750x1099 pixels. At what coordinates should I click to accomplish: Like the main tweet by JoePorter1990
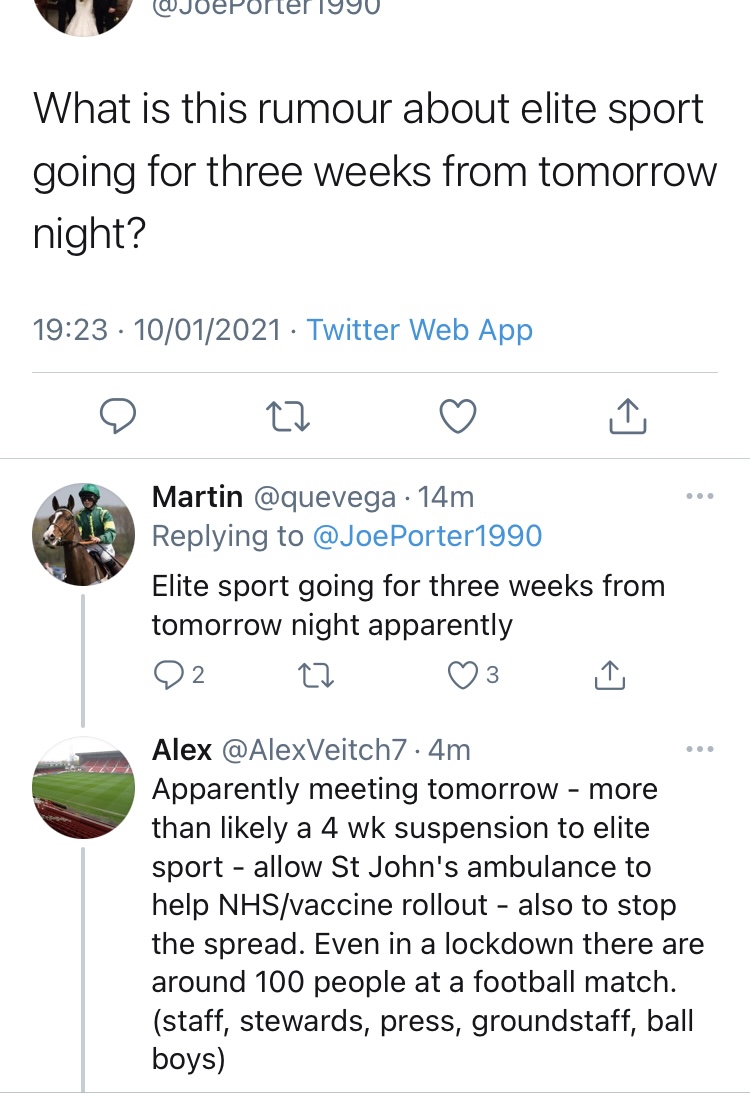(x=458, y=415)
